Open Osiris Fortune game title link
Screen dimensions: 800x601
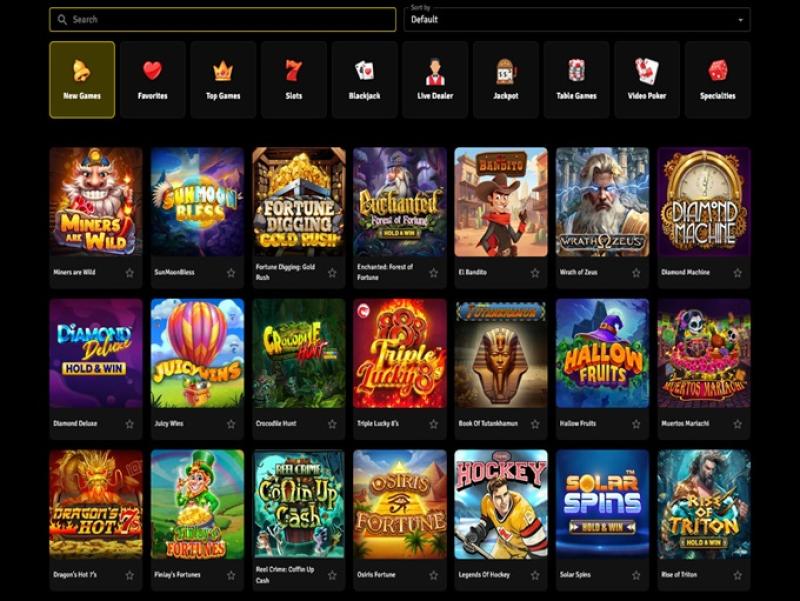coord(376,575)
